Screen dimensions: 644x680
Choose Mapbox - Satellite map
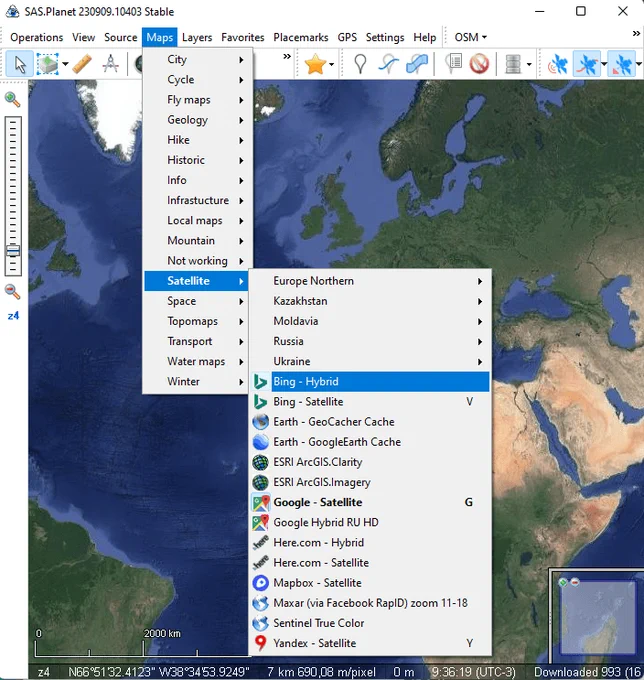371,583
